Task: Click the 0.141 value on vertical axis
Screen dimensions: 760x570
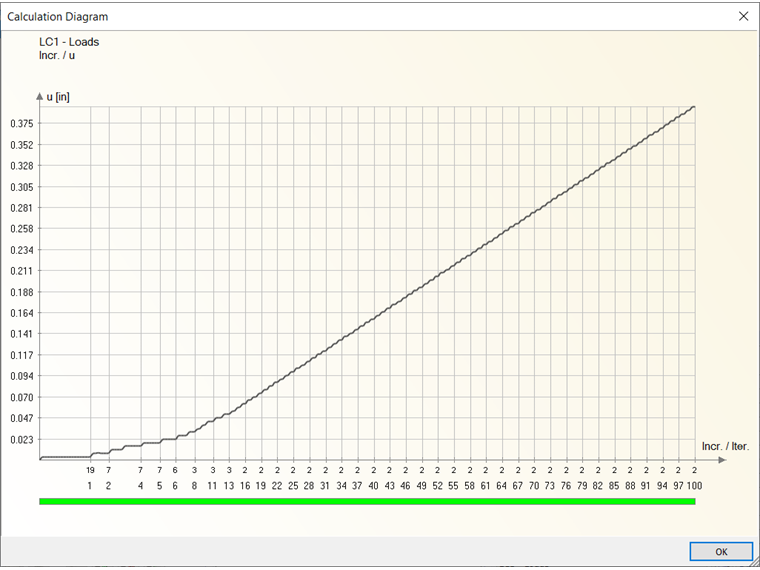Action: click(x=21, y=334)
